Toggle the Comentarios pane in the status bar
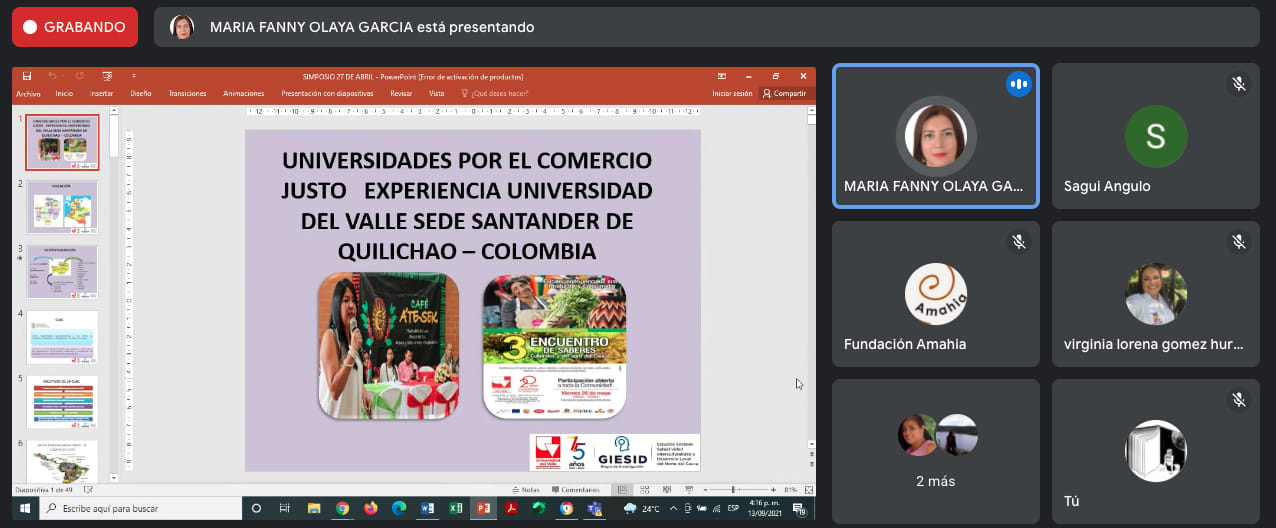Screen dimensions: 1276x528 pyautogui.click(x=575, y=490)
